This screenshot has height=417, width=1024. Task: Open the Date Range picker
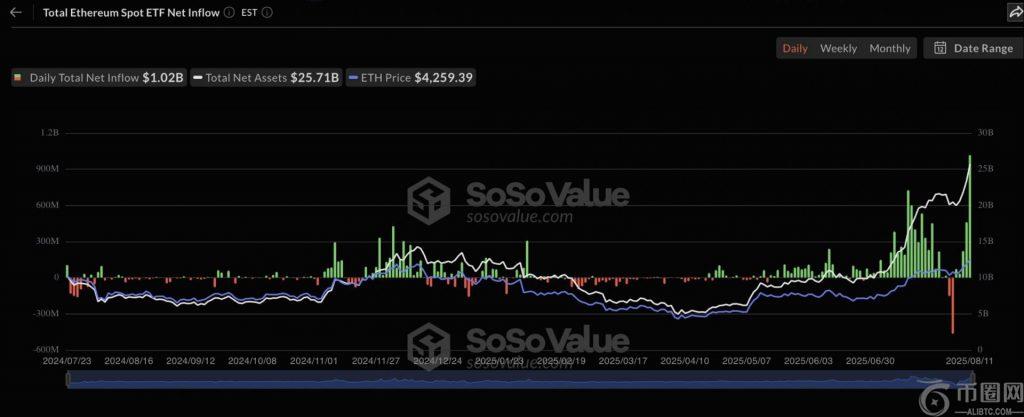tap(973, 48)
